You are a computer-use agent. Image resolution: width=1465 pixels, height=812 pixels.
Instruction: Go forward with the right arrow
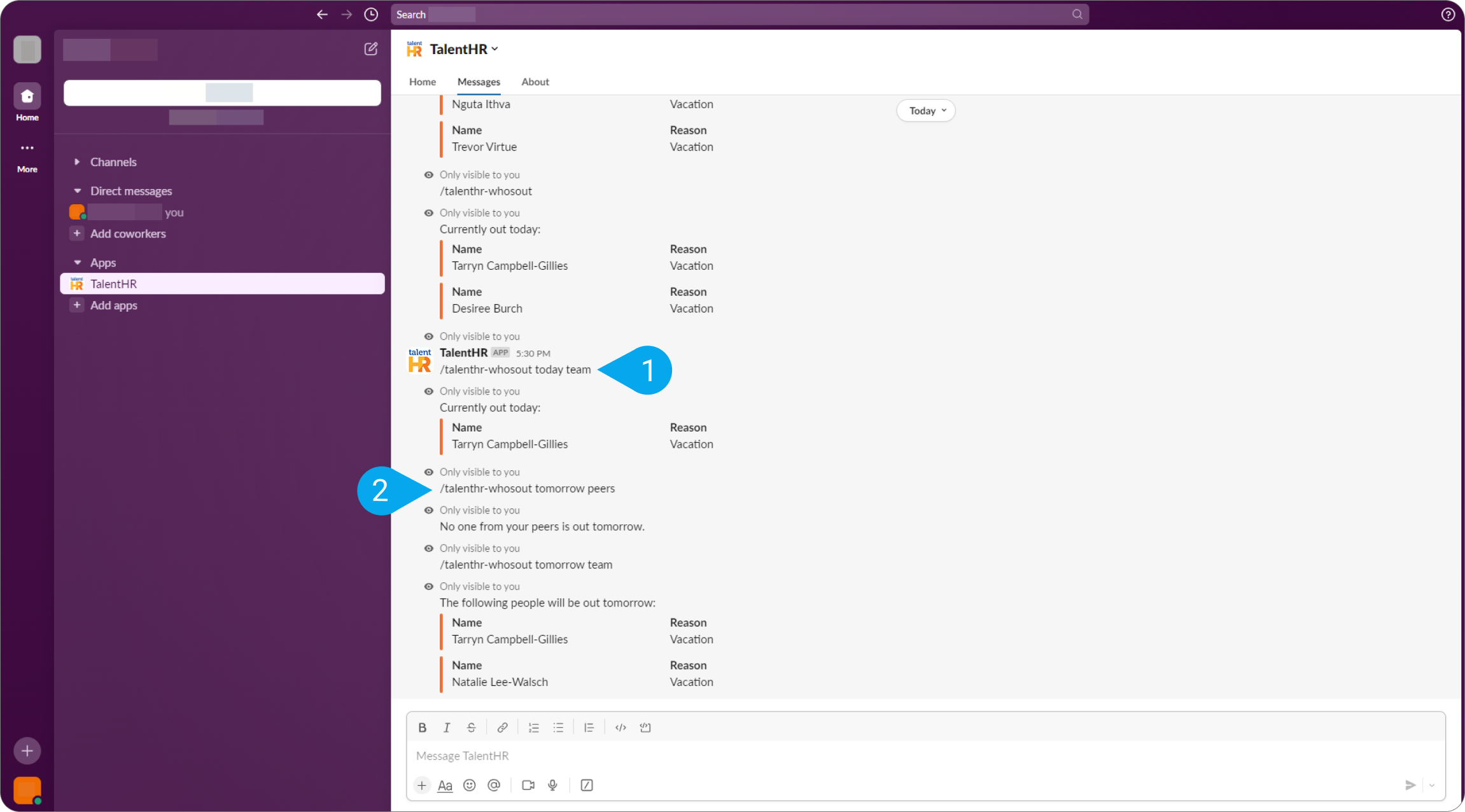point(346,14)
